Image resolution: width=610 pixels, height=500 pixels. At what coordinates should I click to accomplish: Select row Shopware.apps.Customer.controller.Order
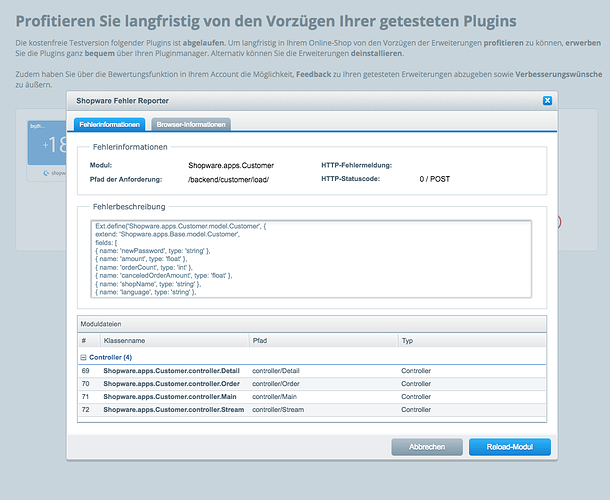click(312, 384)
